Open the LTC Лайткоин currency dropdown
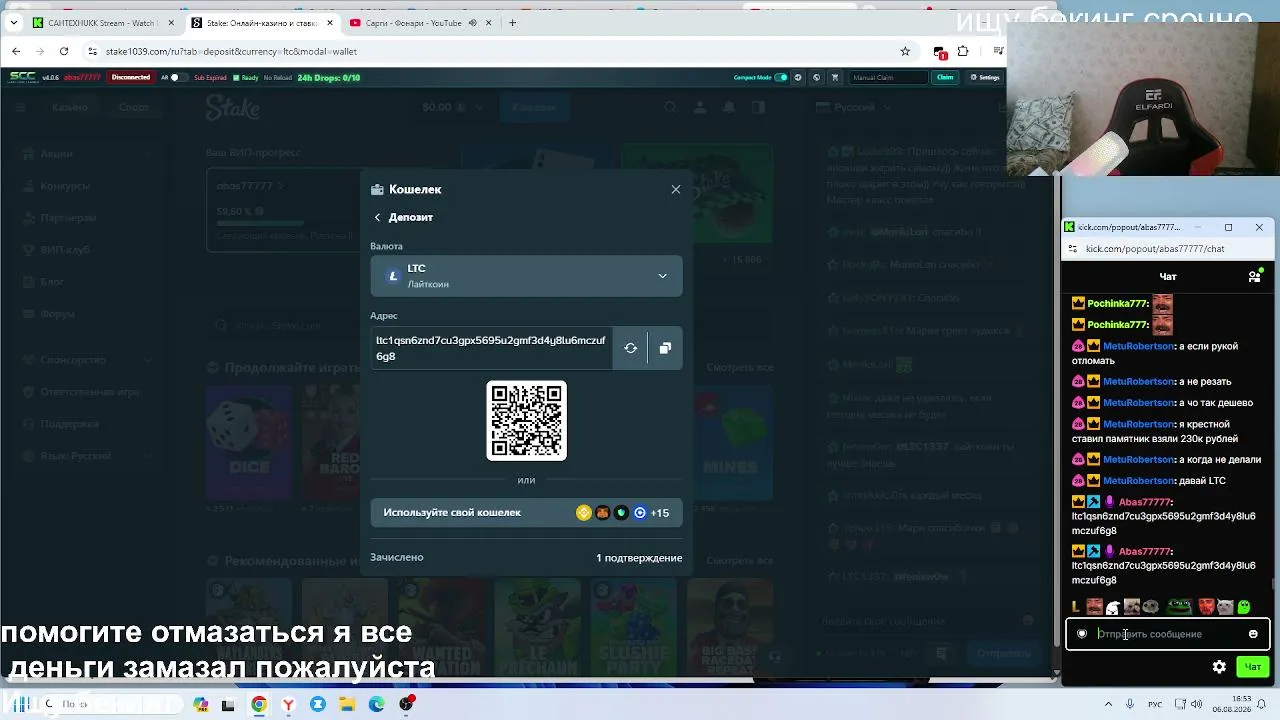 click(526, 276)
